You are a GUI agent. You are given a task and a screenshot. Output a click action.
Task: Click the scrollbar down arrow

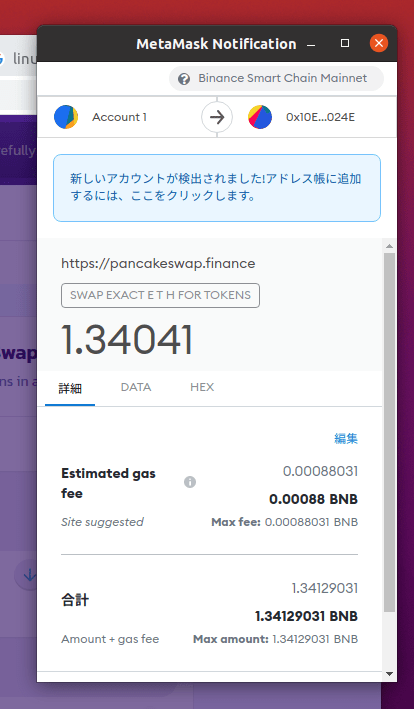click(389, 674)
